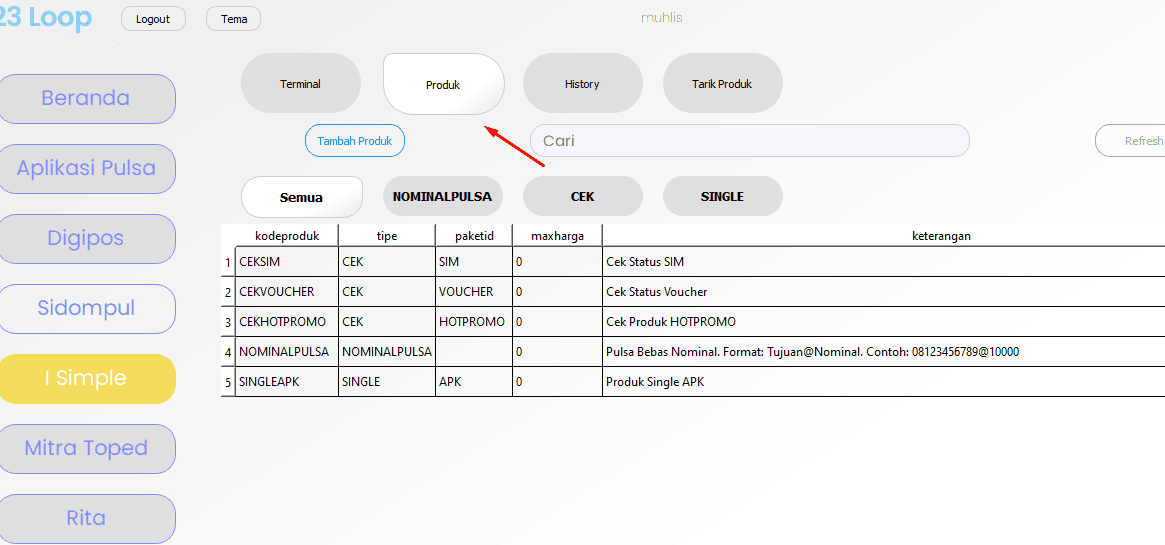1165x545 pixels.
Task: Click maxharga cell of CEKVOUCHER row
Action: 557,292
